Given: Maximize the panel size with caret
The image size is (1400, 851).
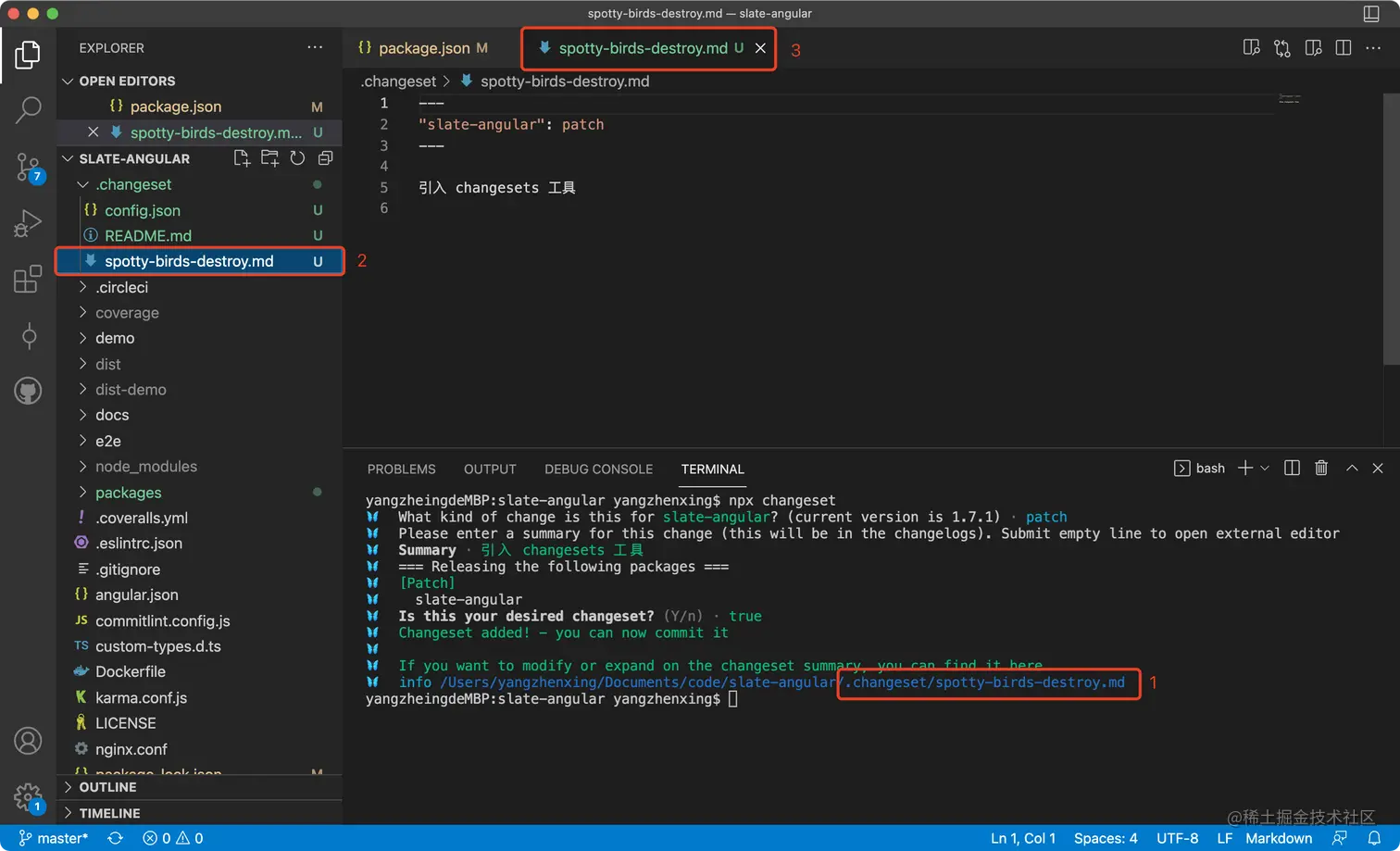Looking at the screenshot, I should point(1352,469).
